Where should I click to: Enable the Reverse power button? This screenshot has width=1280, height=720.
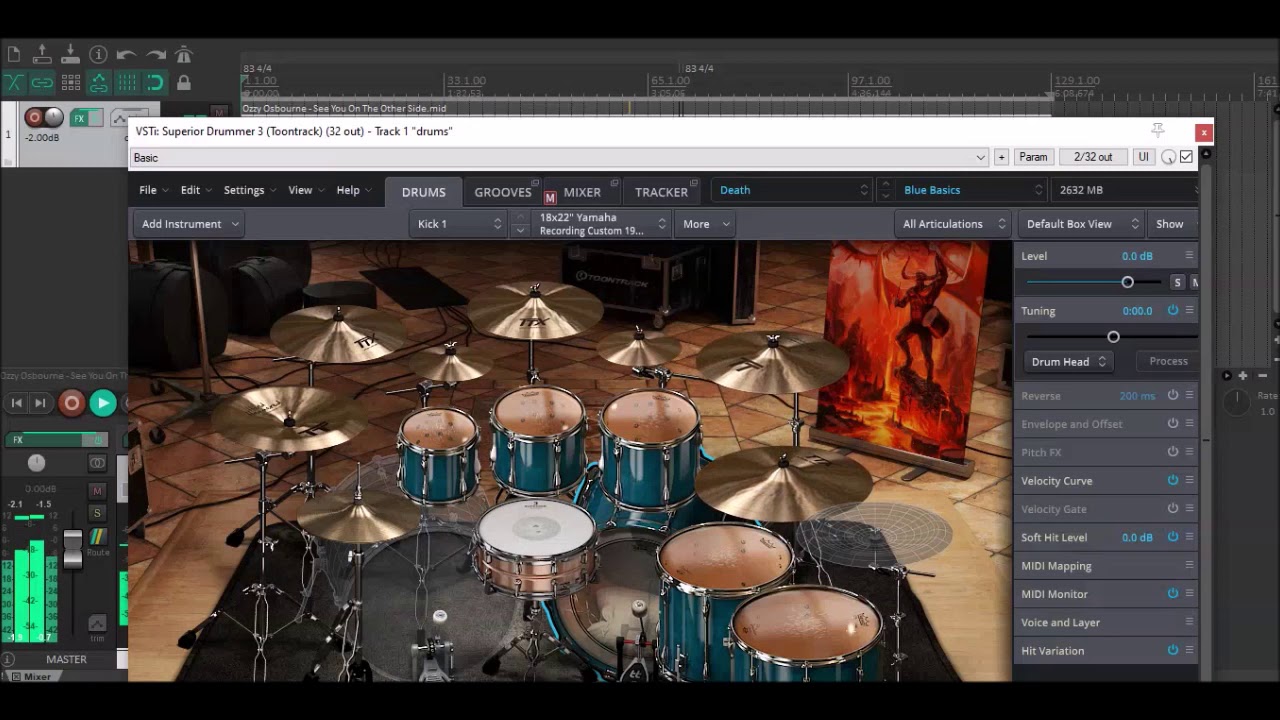click(1173, 395)
